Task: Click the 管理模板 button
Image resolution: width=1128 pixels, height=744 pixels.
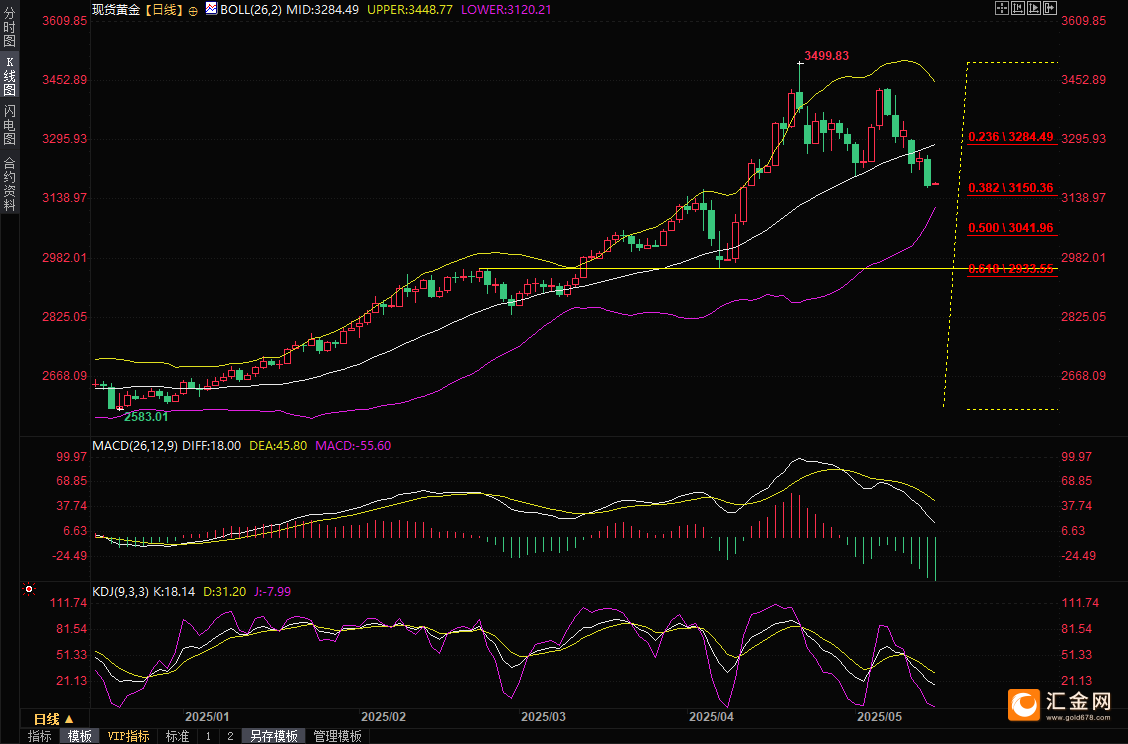Action: tap(337, 736)
